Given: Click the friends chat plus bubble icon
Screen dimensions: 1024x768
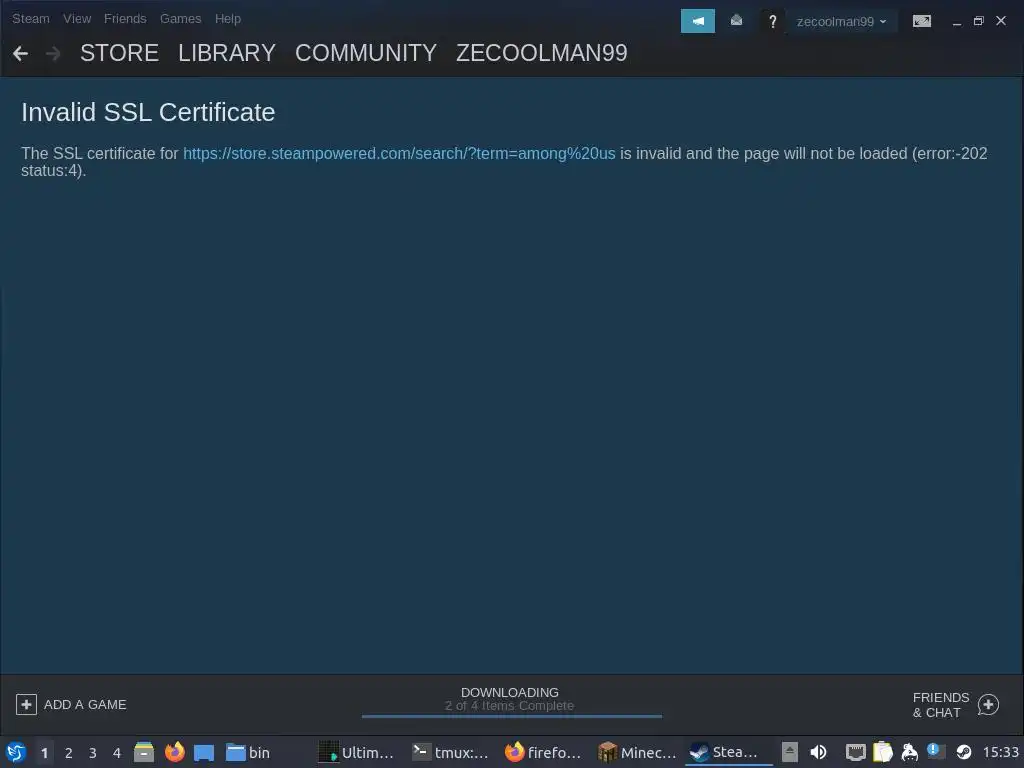Looking at the screenshot, I should (x=988, y=705).
